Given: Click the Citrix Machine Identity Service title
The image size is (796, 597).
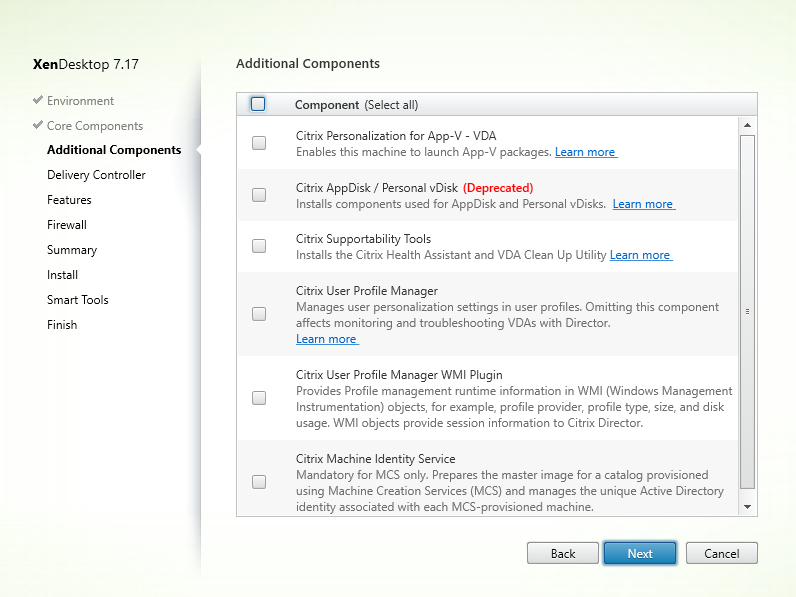Looking at the screenshot, I should 376,459.
